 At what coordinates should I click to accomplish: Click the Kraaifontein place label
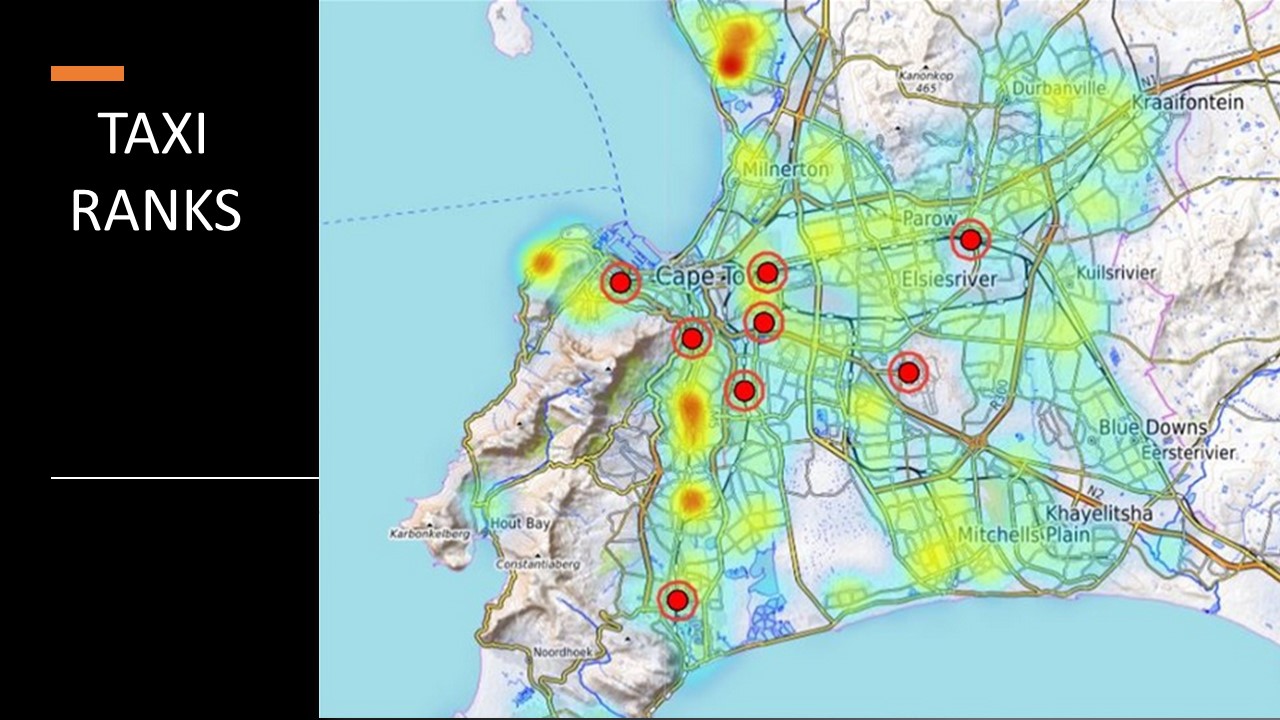tap(1188, 102)
